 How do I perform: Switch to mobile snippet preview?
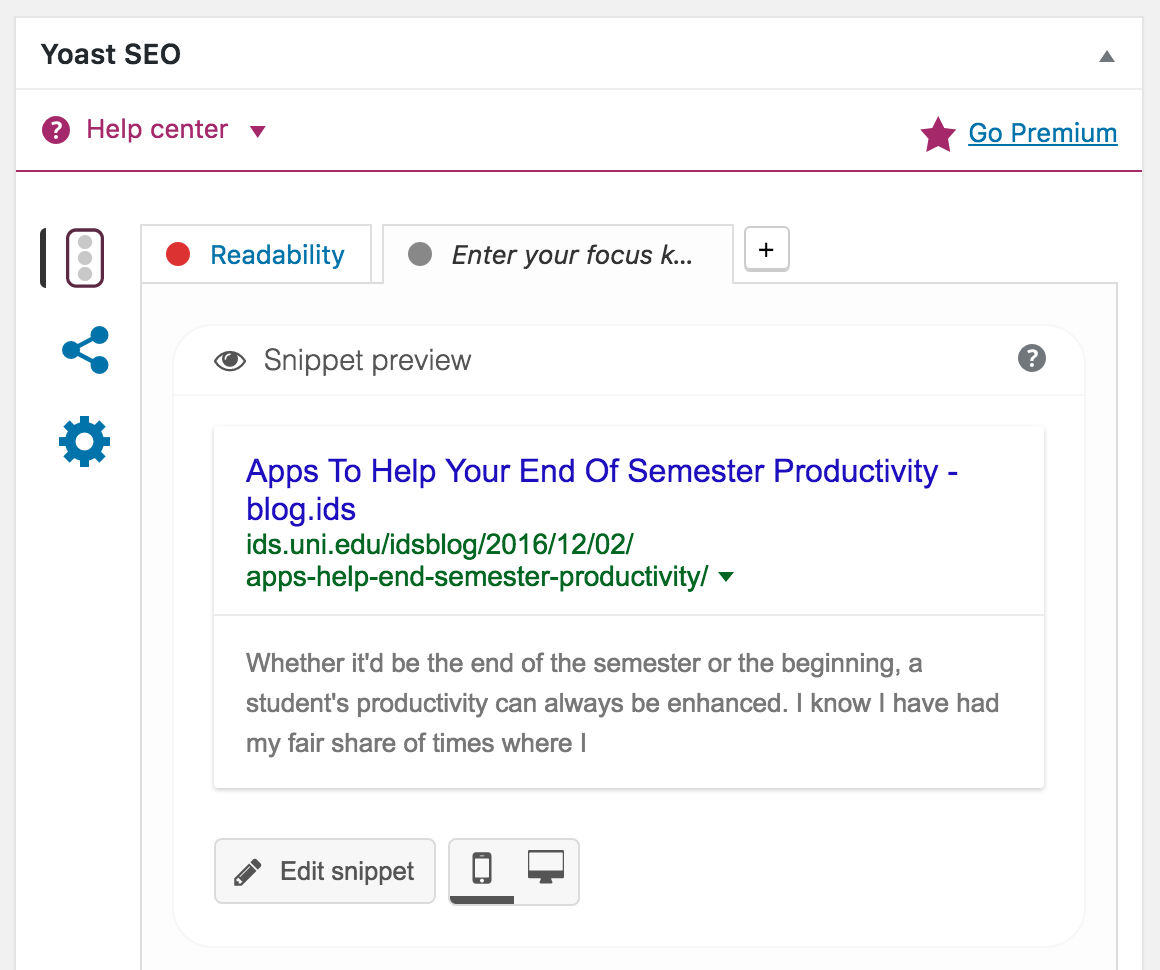coord(482,868)
